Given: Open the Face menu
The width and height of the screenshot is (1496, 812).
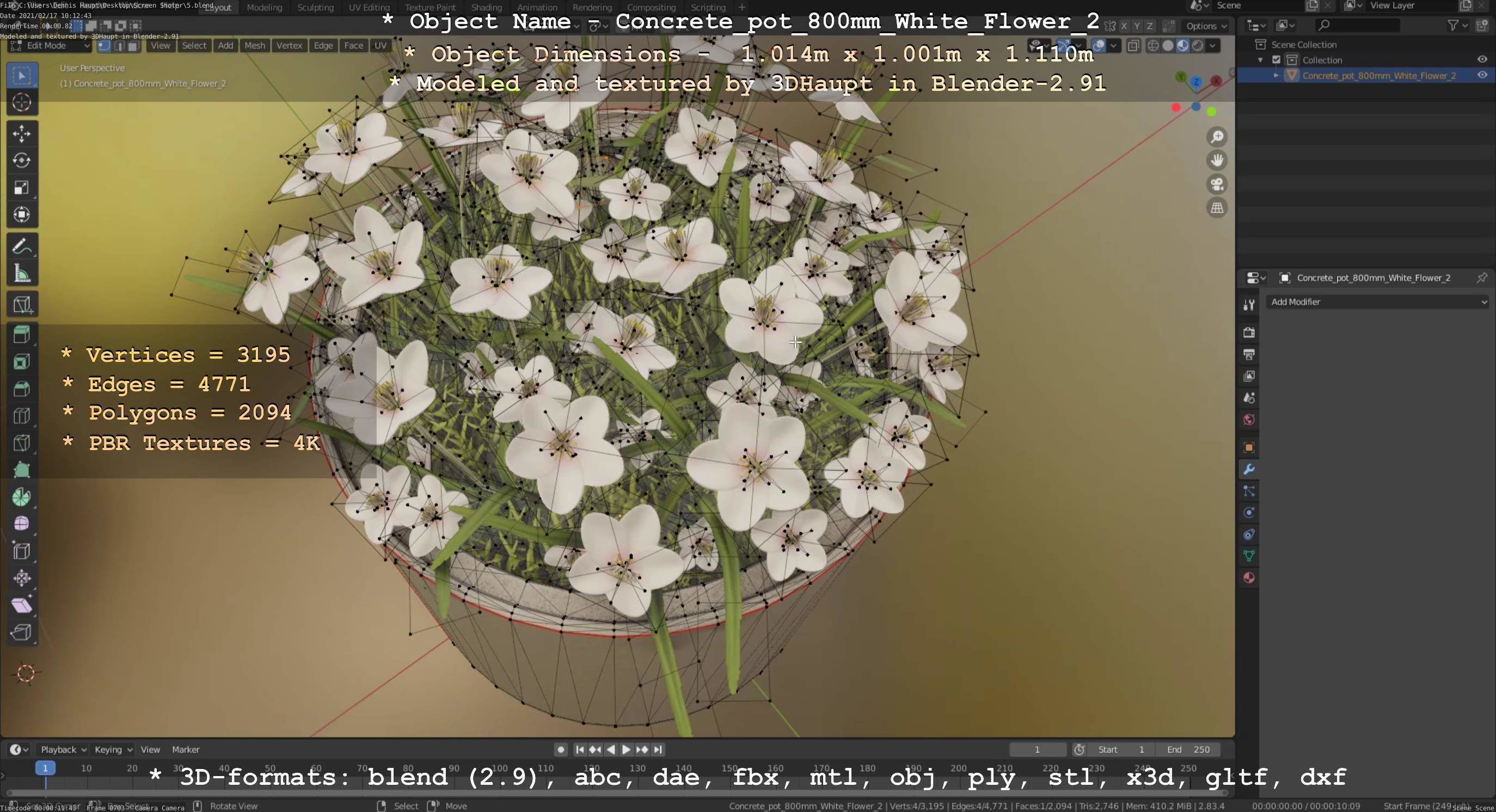Looking at the screenshot, I should coord(353,46).
